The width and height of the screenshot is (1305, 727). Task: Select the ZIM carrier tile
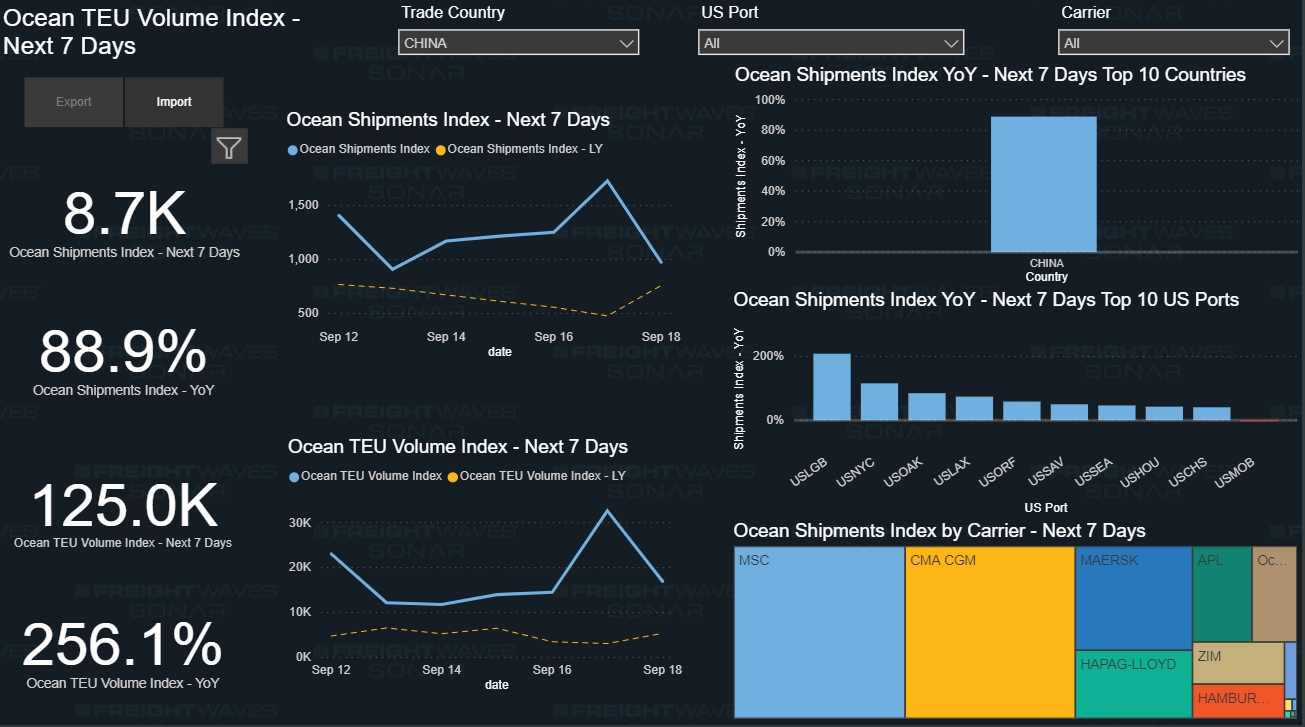pyautogui.click(x=1237, y=663)
